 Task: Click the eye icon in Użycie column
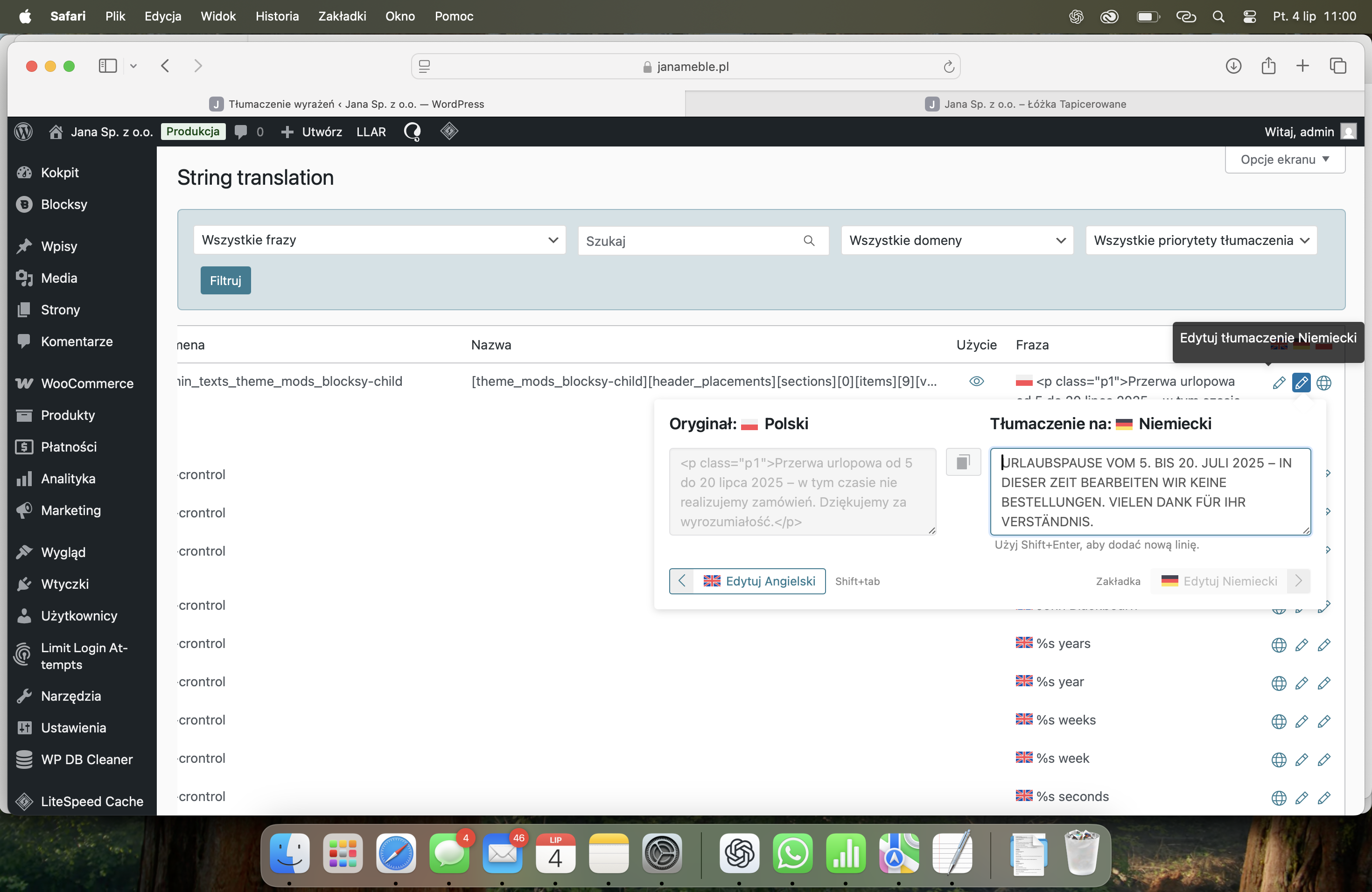(976, 382)
